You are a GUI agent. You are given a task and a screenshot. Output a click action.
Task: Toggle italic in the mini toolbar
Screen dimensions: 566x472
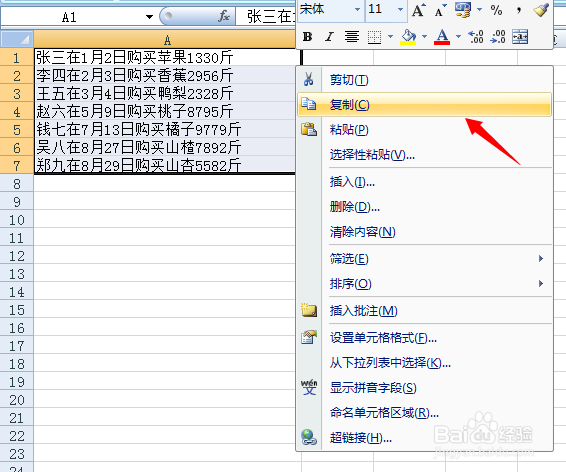click(x=329, y=36)
